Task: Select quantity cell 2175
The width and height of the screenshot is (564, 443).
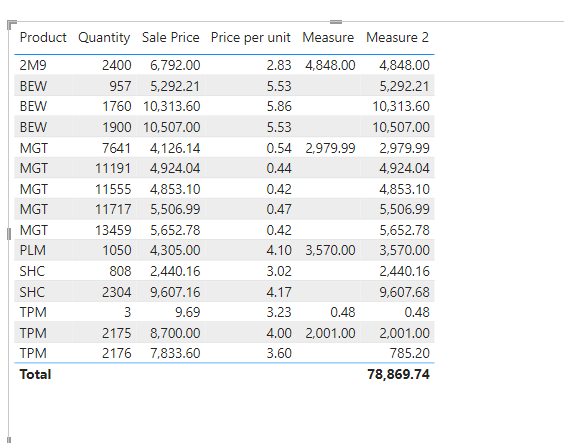Action: tap(117, 333)
